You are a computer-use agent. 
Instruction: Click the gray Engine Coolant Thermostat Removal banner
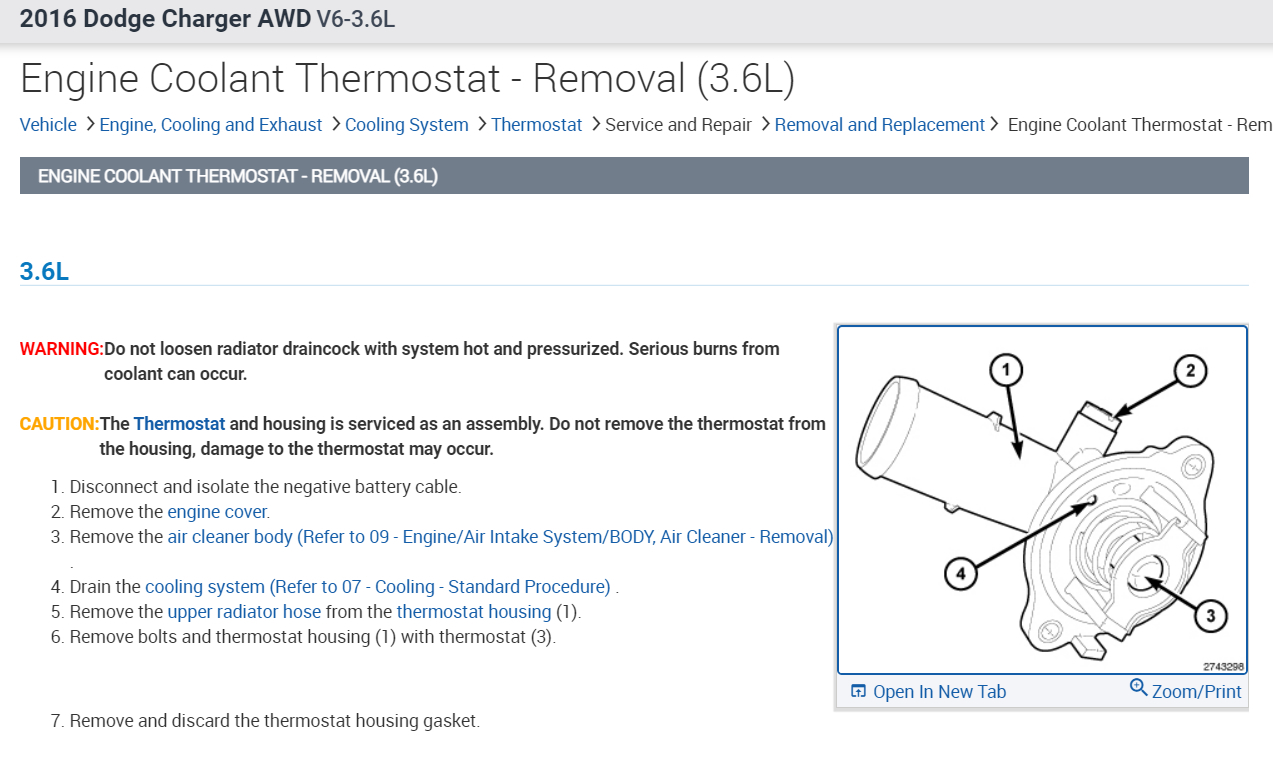coord(634,176)
